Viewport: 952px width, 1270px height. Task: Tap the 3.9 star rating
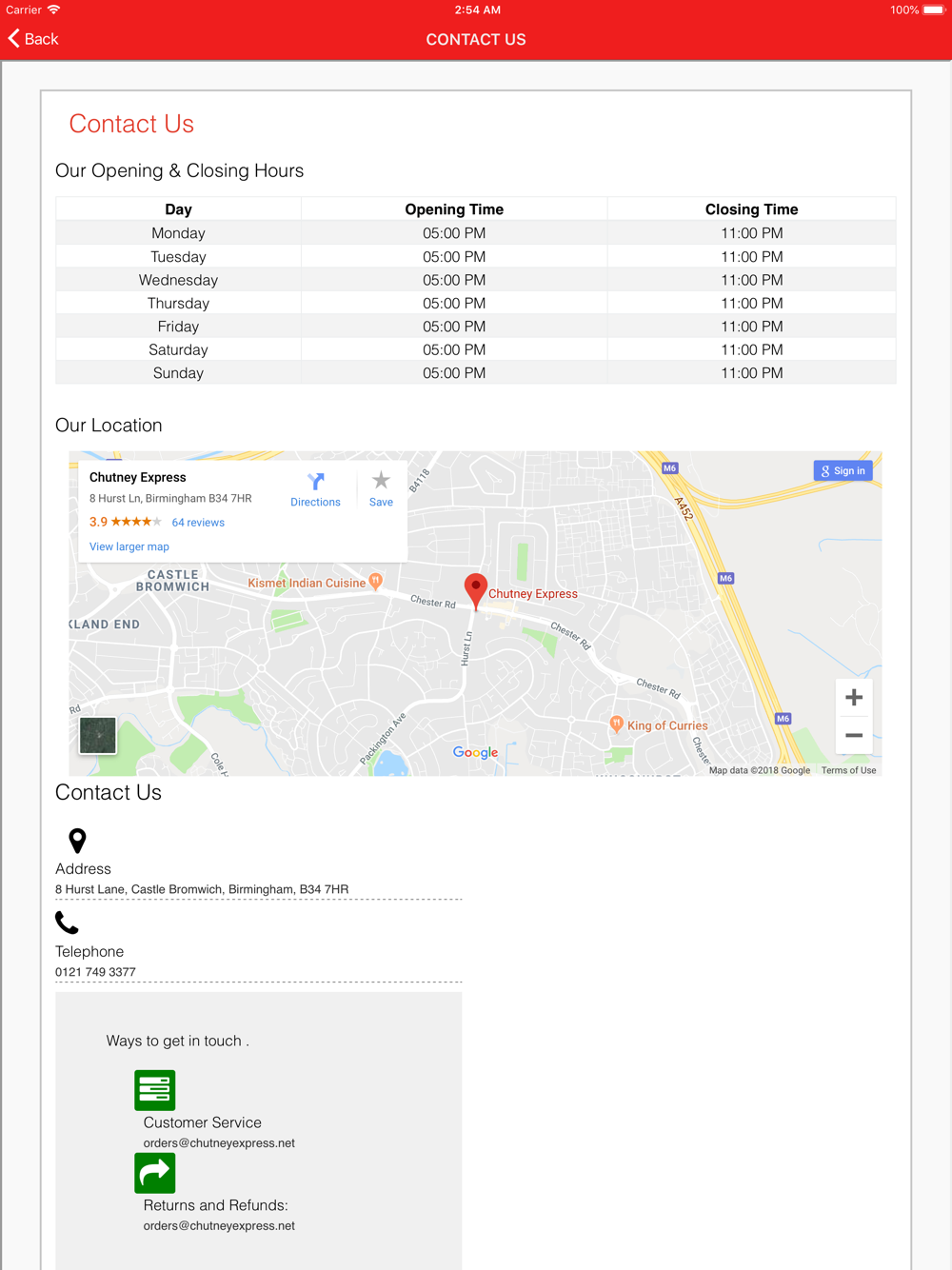[x=126, y=522]
